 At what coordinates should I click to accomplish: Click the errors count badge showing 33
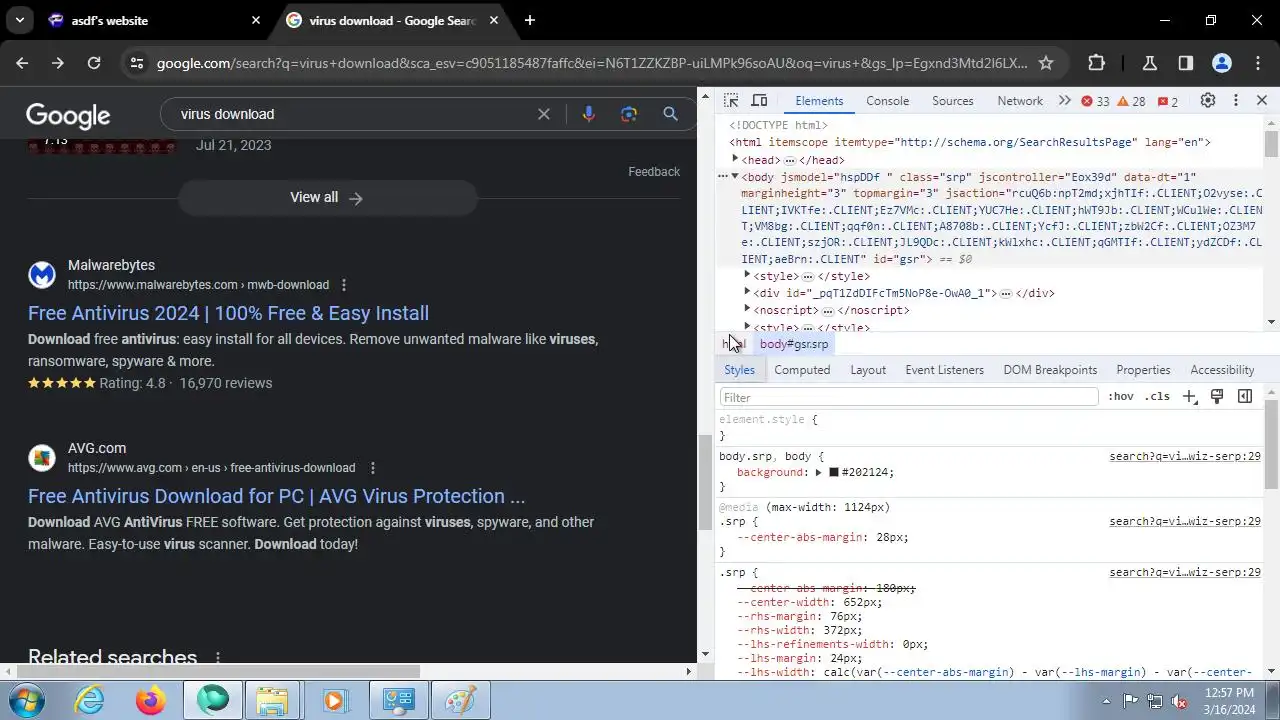pos(1096,102)
